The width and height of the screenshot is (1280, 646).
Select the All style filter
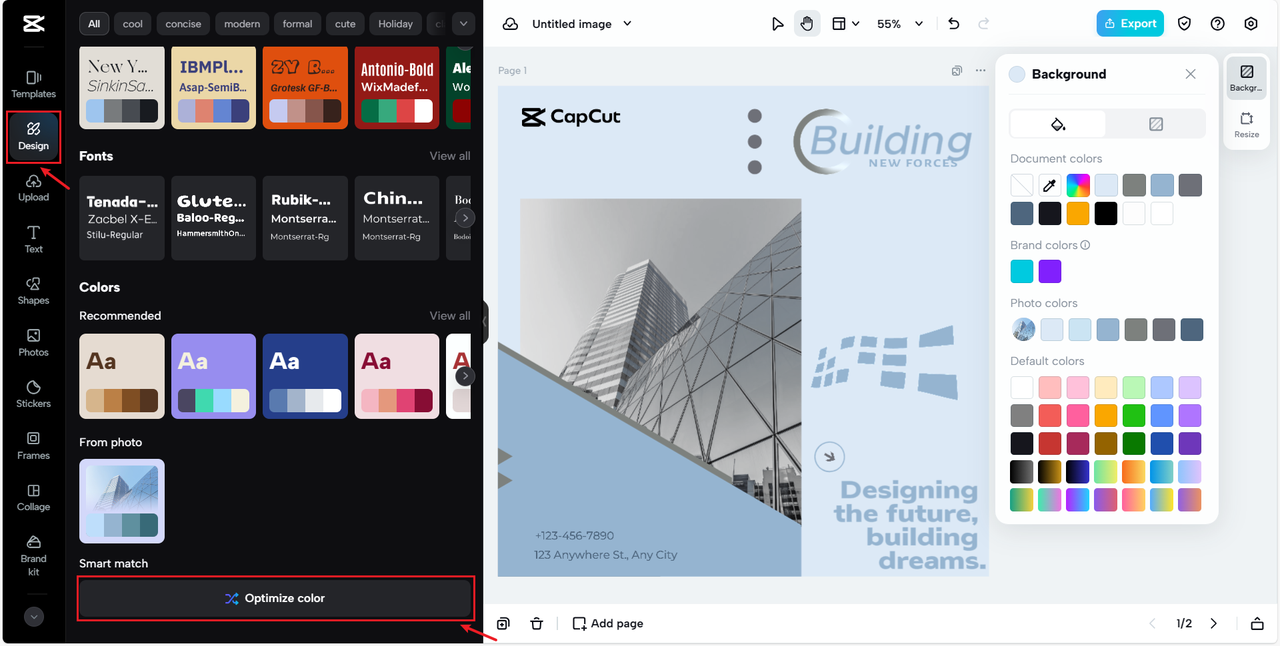click(94, 23)
